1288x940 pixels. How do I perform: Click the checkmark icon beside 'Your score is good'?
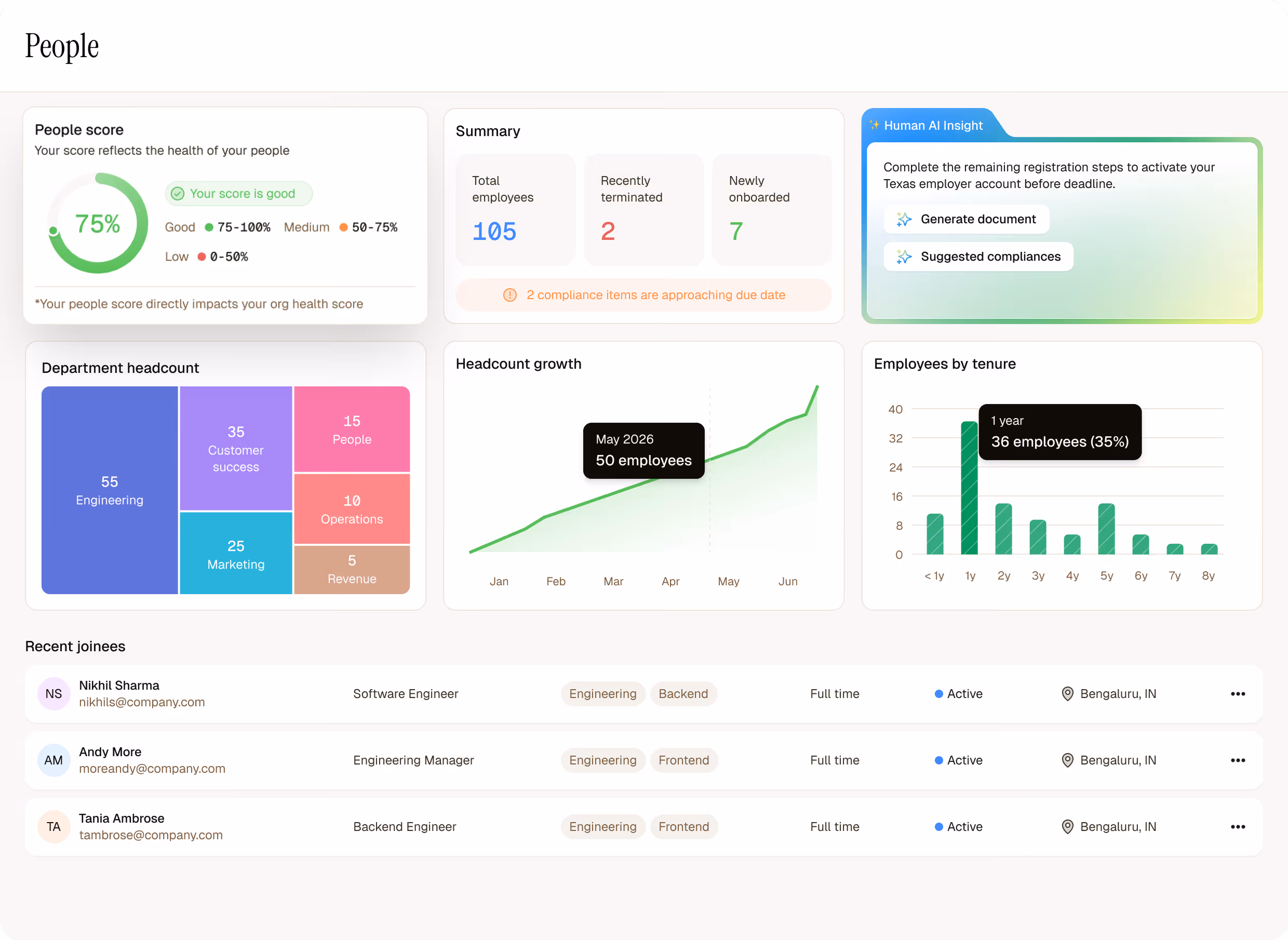(178, 194)
